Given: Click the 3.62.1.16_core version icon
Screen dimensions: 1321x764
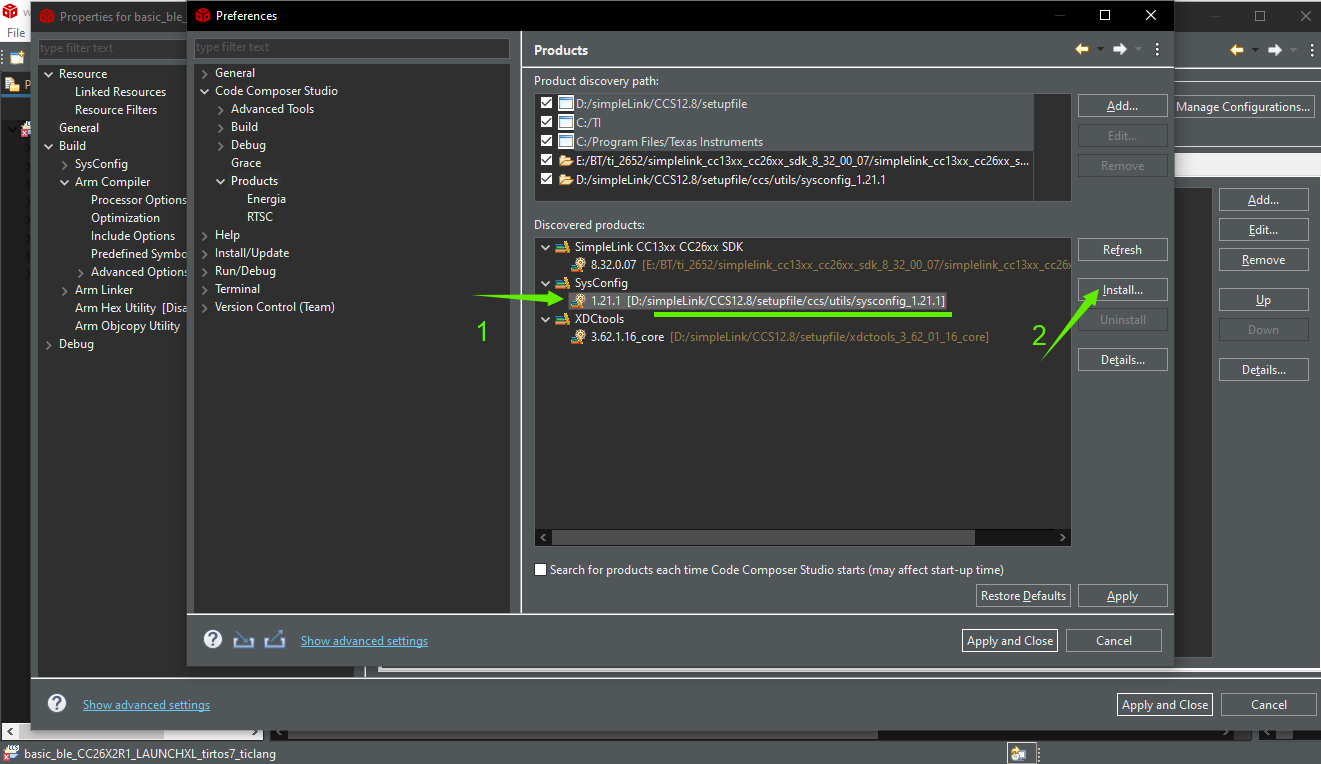Looking at the screenshot, I should pos(579,337).
